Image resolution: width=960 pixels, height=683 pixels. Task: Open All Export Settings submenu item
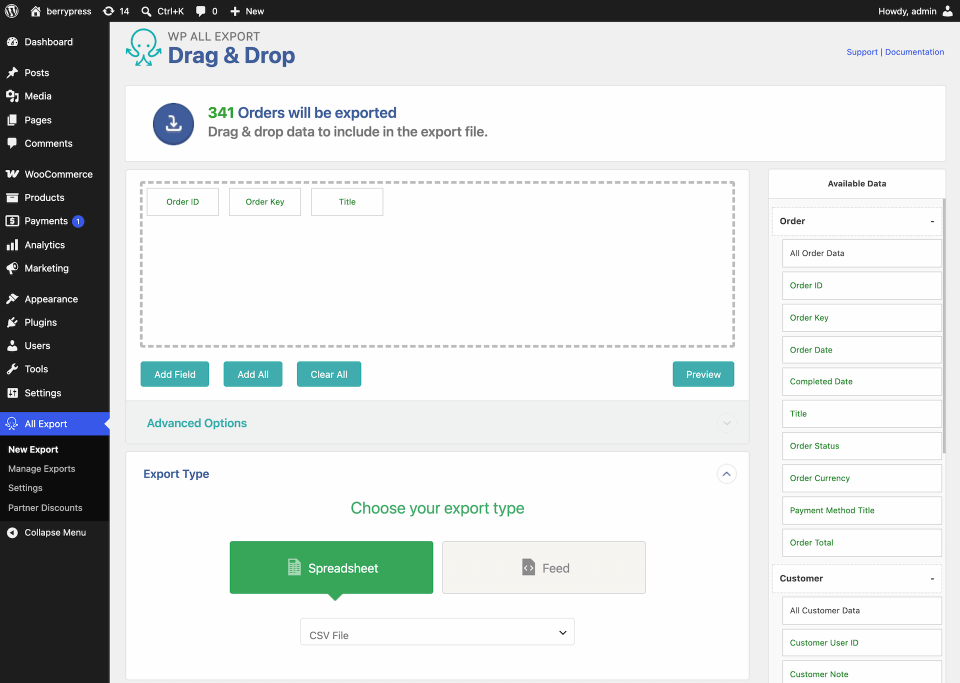[x=25, y=488]
